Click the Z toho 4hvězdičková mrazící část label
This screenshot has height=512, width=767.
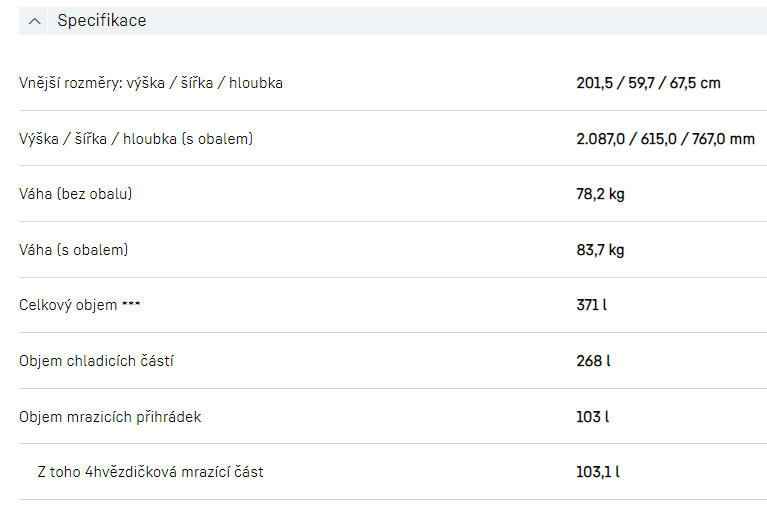[150, 472]
